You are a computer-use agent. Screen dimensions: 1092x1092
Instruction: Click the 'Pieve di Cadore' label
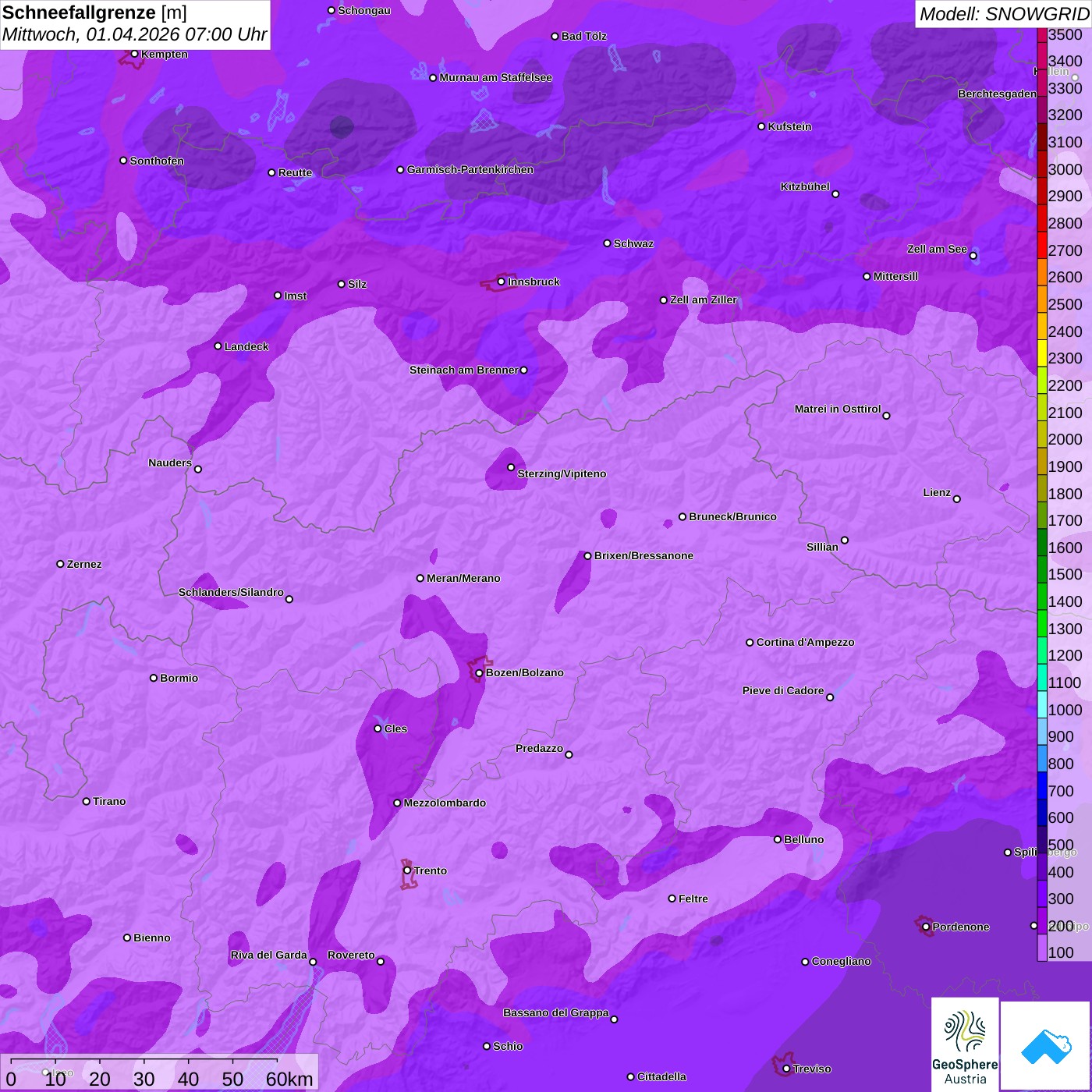(783, 690)
